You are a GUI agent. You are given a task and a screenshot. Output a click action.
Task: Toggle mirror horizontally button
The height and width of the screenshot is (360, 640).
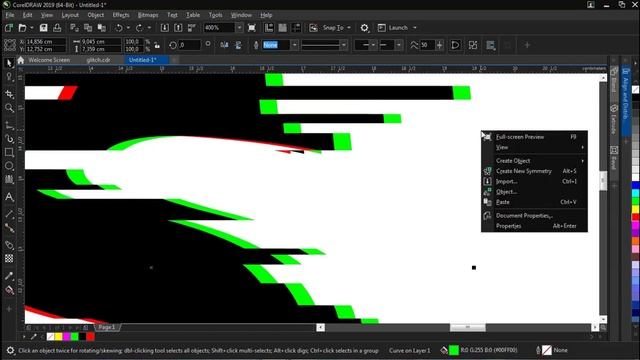[x=224, y=45]
